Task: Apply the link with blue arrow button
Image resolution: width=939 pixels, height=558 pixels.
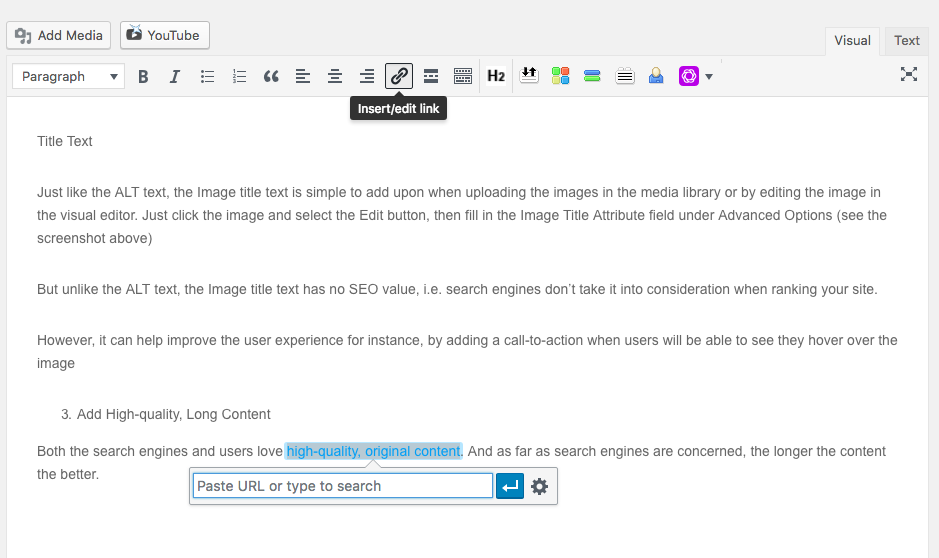Action: tap(510, 486)
